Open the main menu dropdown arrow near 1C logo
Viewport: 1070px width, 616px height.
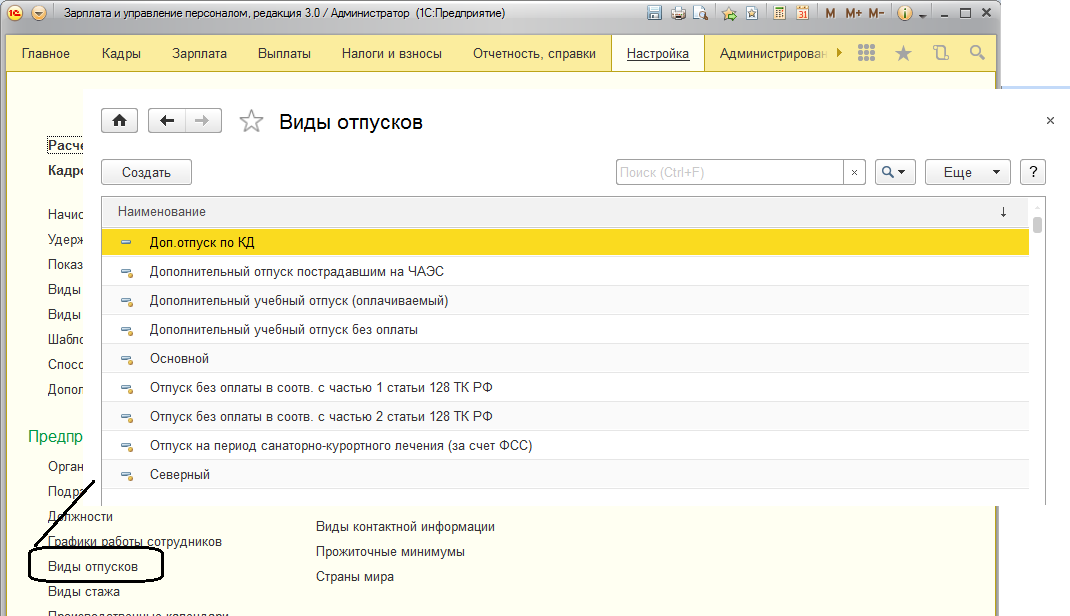[x=39, y=14]
